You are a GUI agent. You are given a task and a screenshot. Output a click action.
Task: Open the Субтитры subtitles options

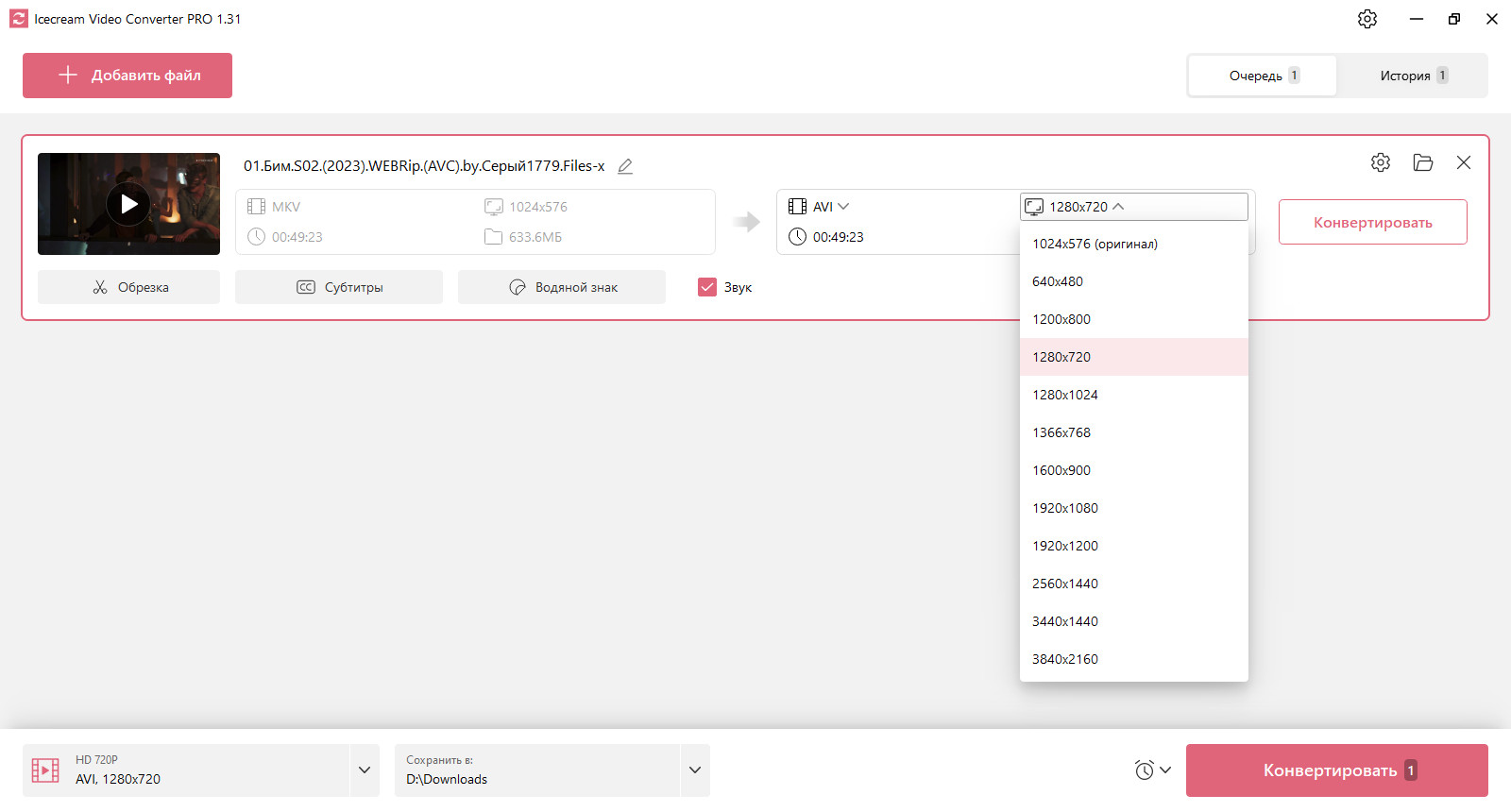pos(339,287)
